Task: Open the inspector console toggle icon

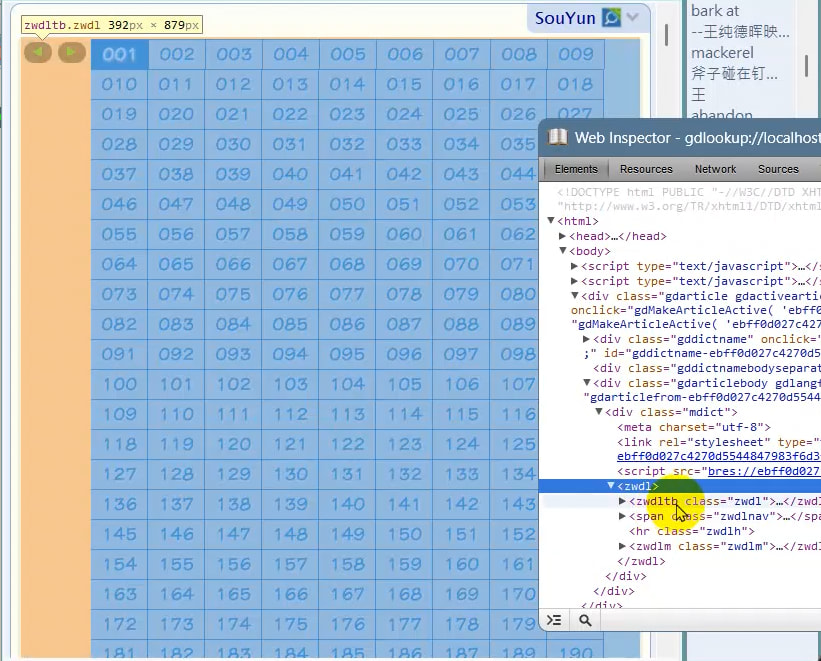Action: (554, 620)
